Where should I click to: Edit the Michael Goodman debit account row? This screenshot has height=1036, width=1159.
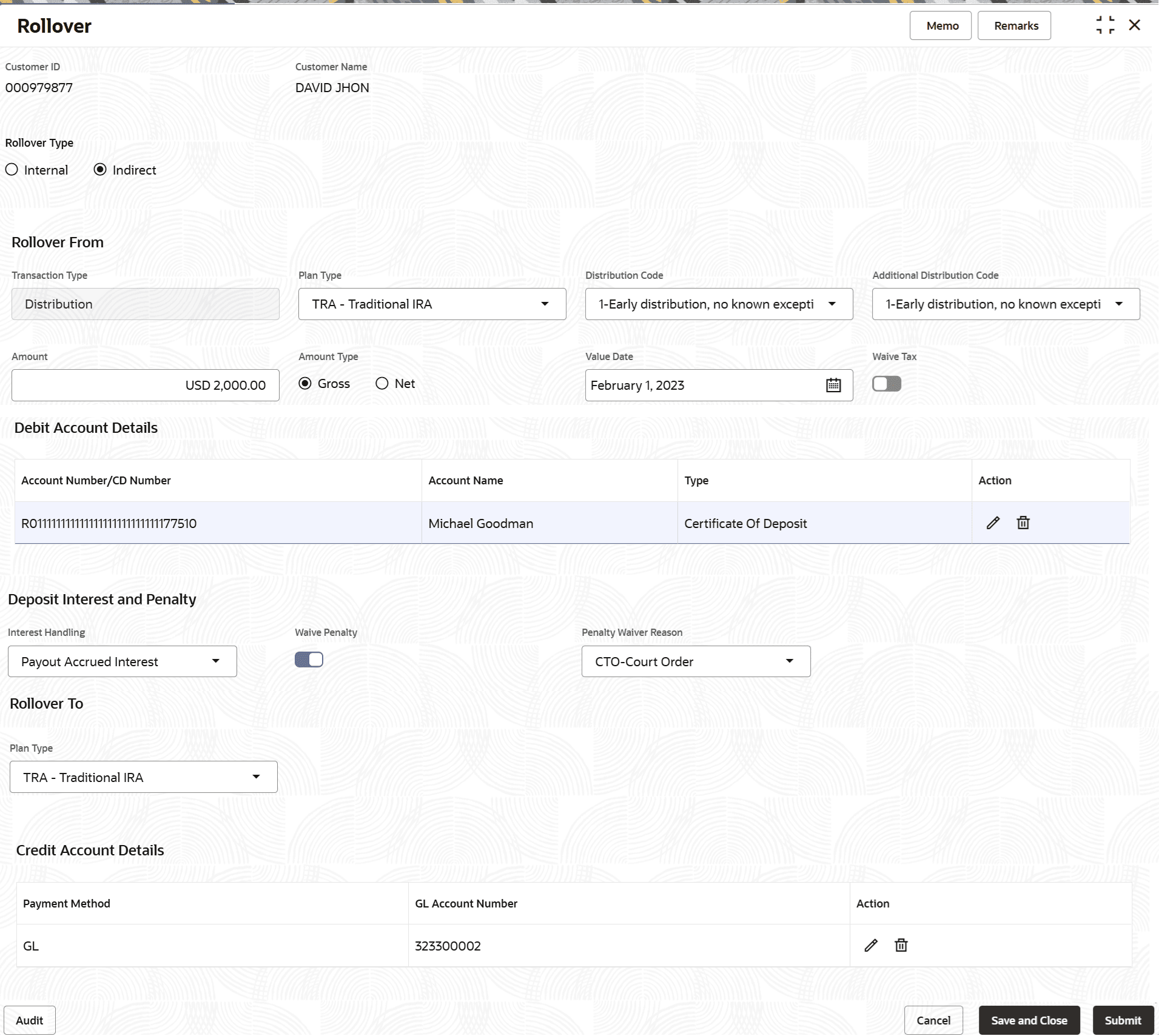coord(993,523)
